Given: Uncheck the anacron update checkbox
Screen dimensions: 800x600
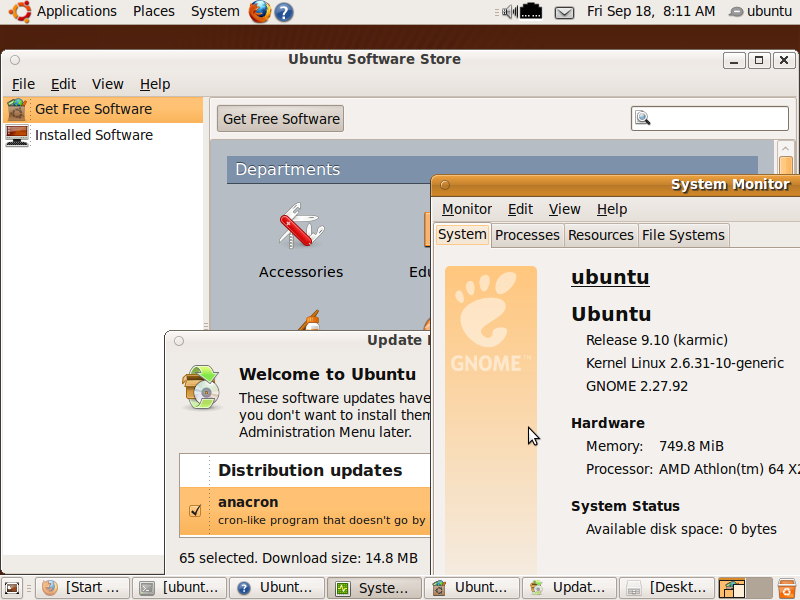Looking at the screenshot, I should point(196,511).
